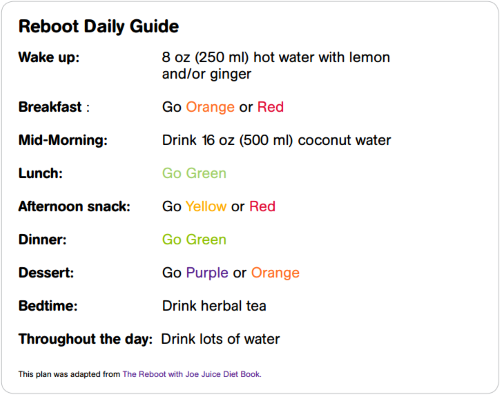Click the Throughout the day label
The image size is (500, 395).
tap(86, 339)
